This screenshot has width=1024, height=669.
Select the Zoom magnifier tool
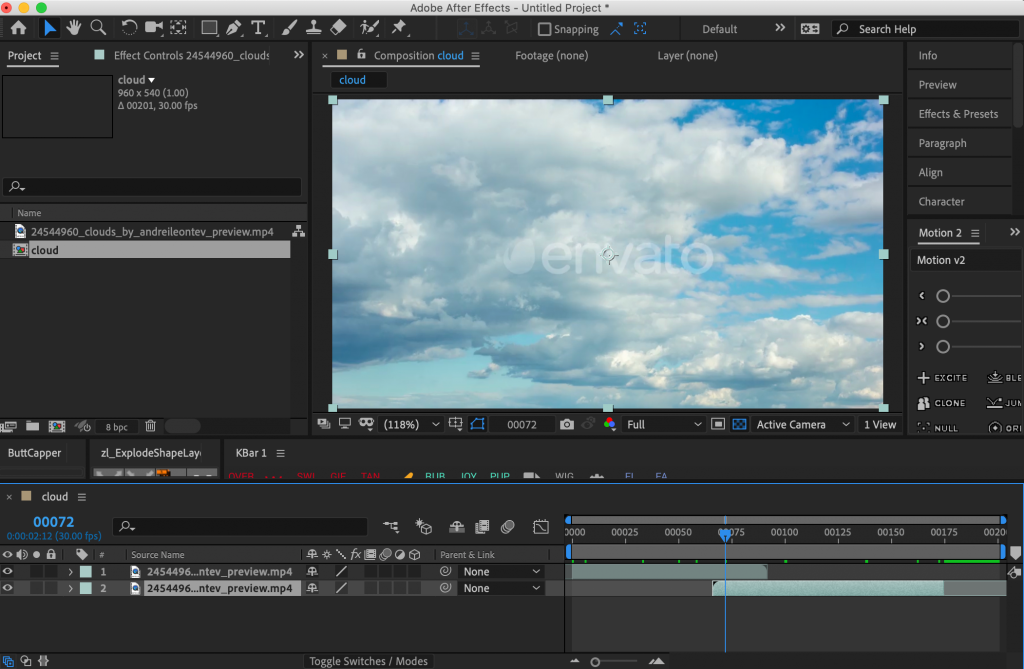(x=98, y=28)
